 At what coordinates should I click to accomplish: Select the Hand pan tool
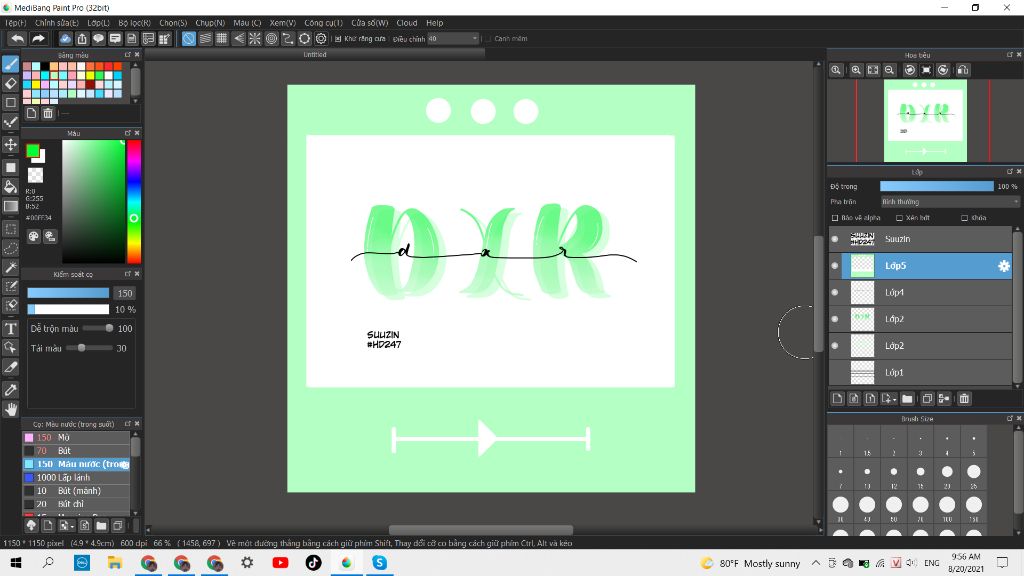coord(10,409)
